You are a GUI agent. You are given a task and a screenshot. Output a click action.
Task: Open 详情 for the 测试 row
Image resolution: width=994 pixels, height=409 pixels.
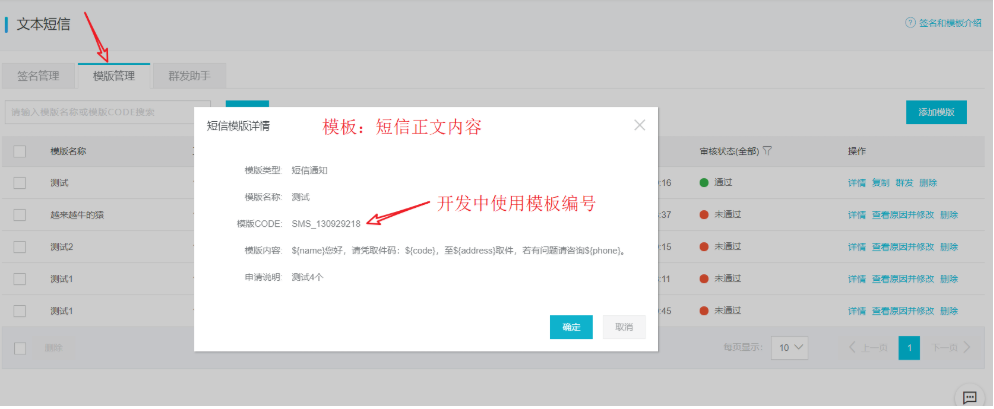click(856, 183)
